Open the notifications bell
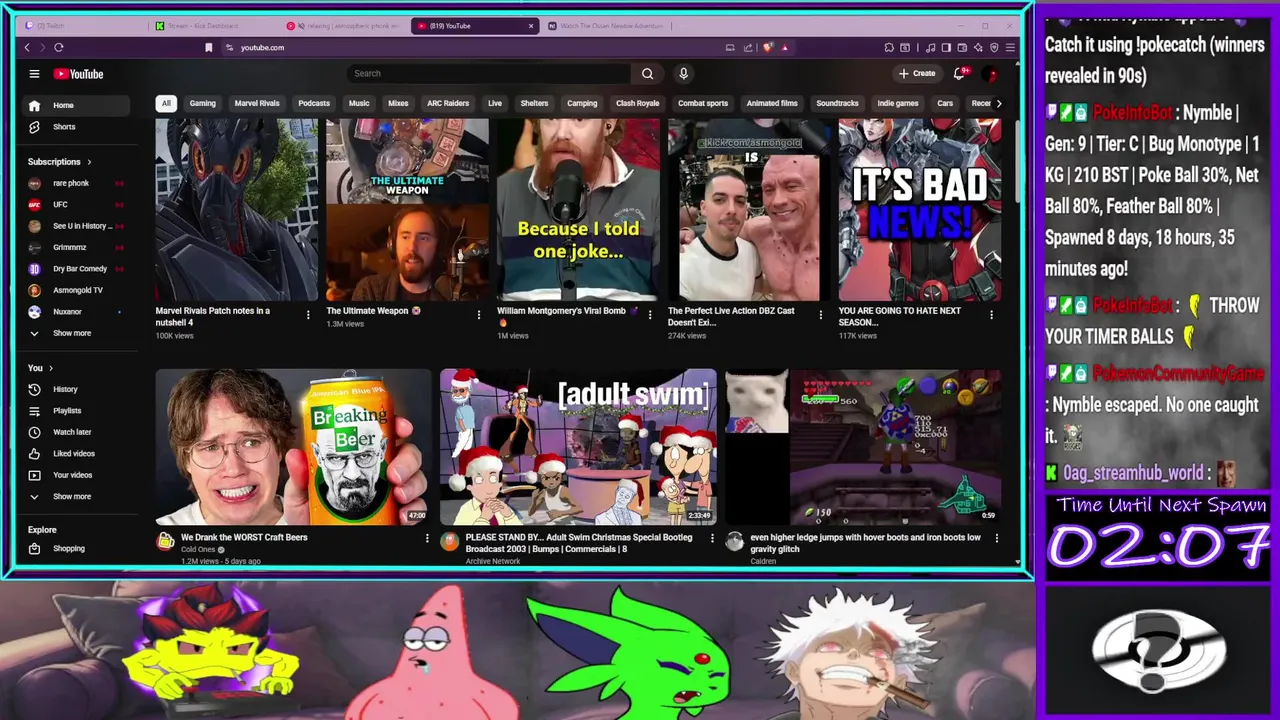 [960, 73]
